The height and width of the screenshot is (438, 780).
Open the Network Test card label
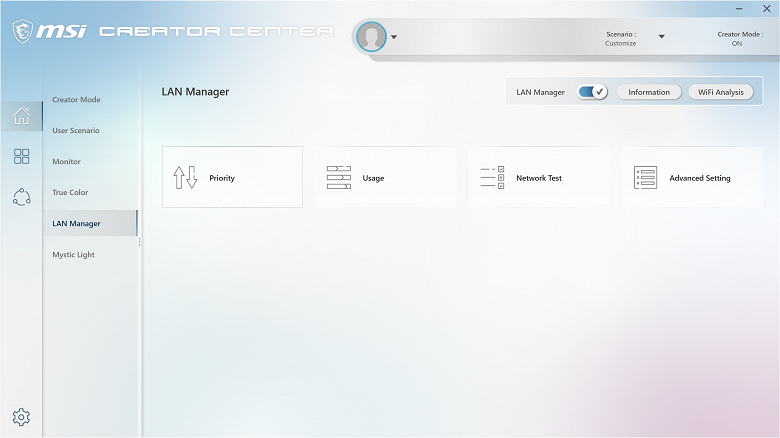(539, 178)
